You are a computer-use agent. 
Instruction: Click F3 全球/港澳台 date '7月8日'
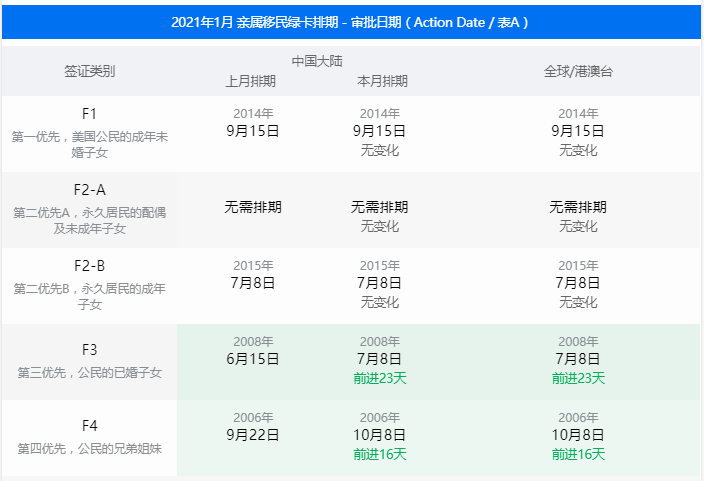click(578, 359)
